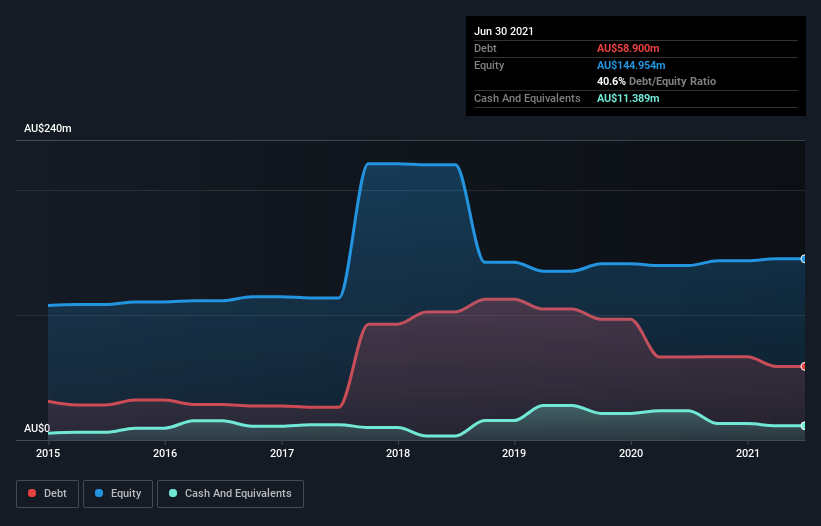Click the 2015 x-axis label
The width and height of the screenshot is (821, 526).
[x=48, y=453]
